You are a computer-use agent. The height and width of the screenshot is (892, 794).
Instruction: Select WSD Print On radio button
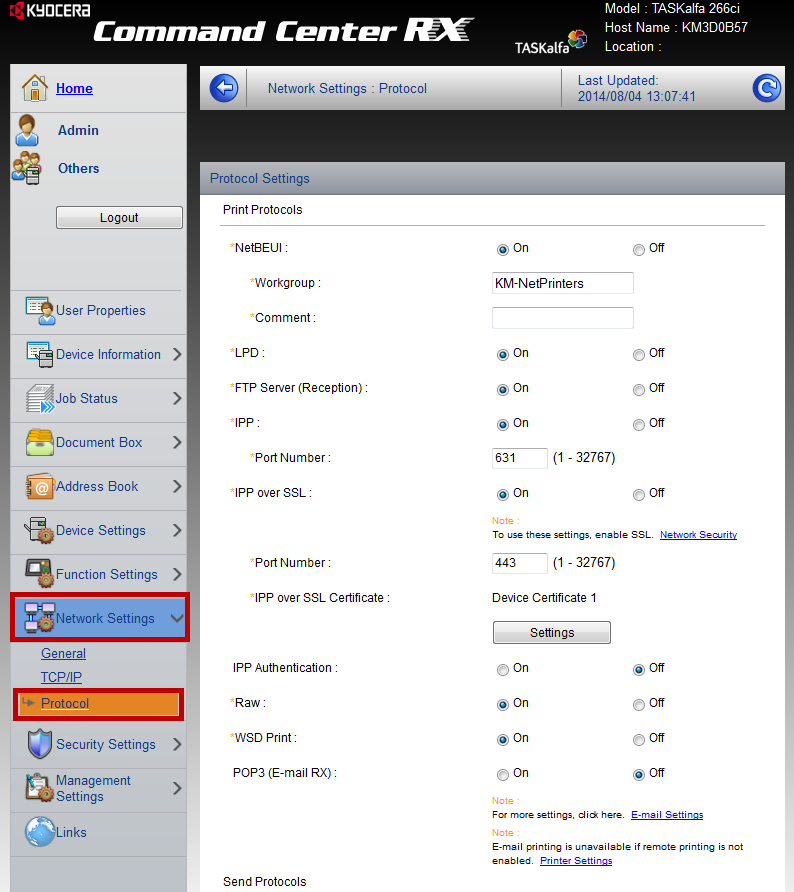tap(503, 740)
